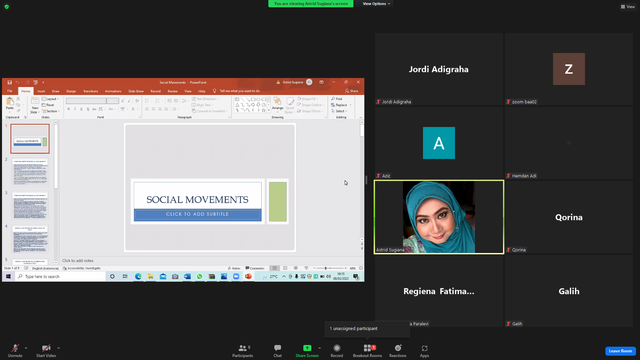This screenshot has width=640, height=360.
Task: Open the Insert tab in PowerPoint
Action: [x=41, y=91]
